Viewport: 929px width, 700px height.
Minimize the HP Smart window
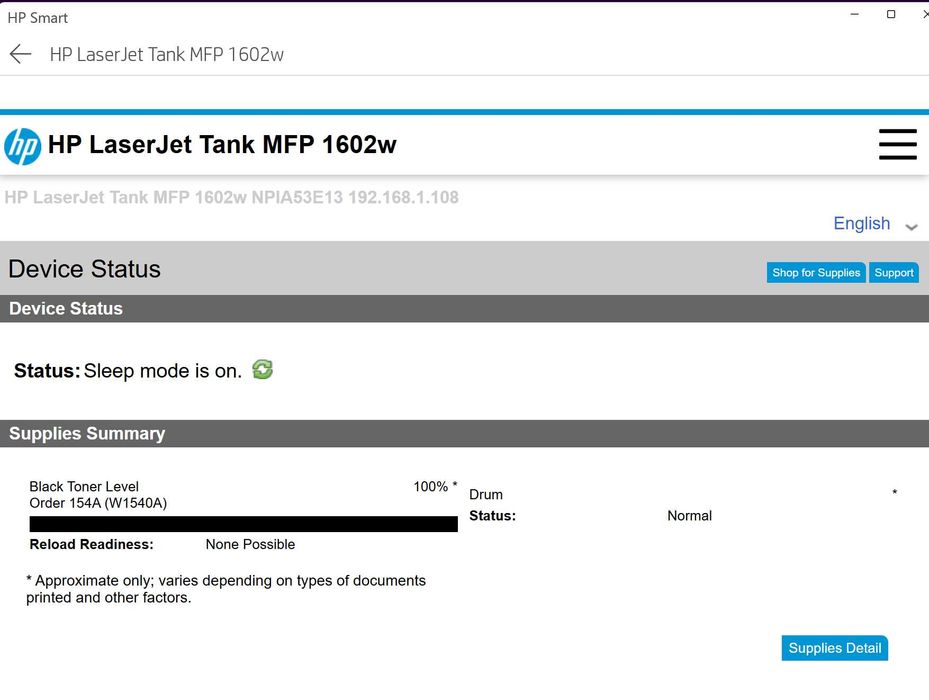(855, 15)
